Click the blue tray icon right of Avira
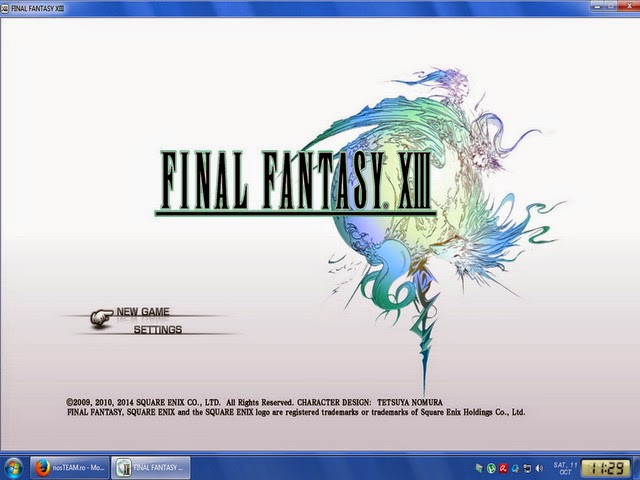This screenshot has width=640, height=480. pos(515,468)
